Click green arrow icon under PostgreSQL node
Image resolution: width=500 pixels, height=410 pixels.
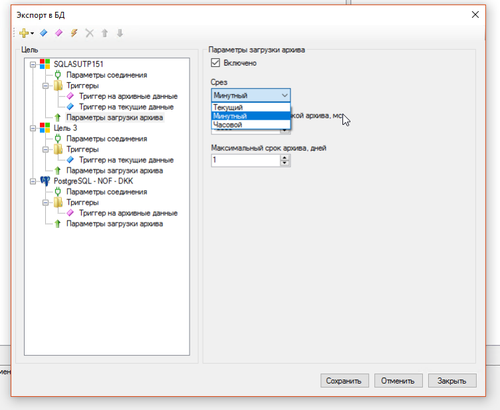(58, 224)
